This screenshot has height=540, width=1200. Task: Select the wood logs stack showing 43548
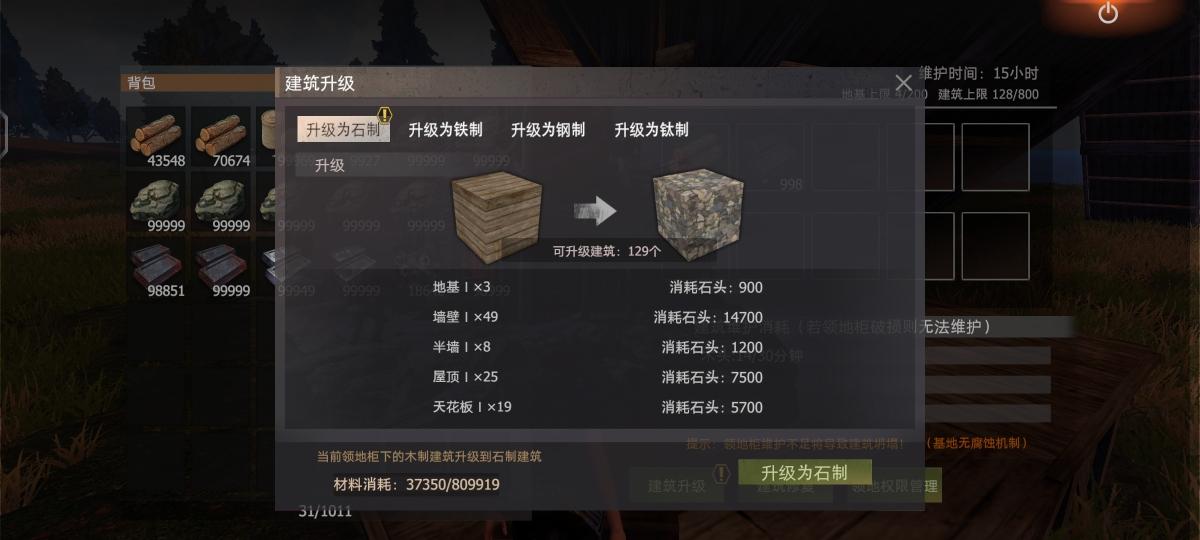coord(157,138)
